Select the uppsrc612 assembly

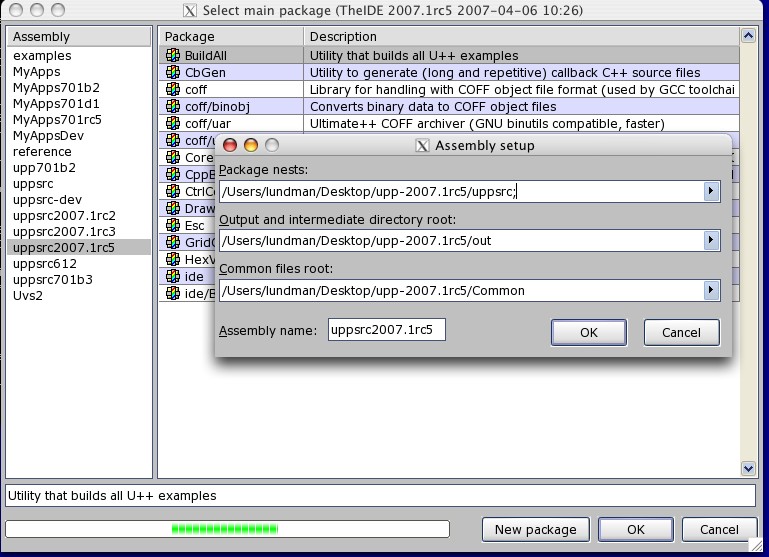pyautogui.click(x=45, y=264)
